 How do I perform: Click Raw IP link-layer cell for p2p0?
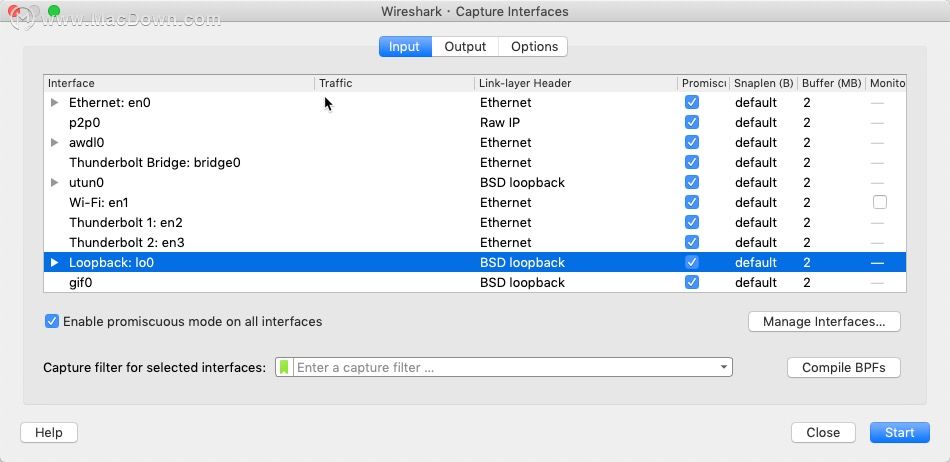pos(500,122)
